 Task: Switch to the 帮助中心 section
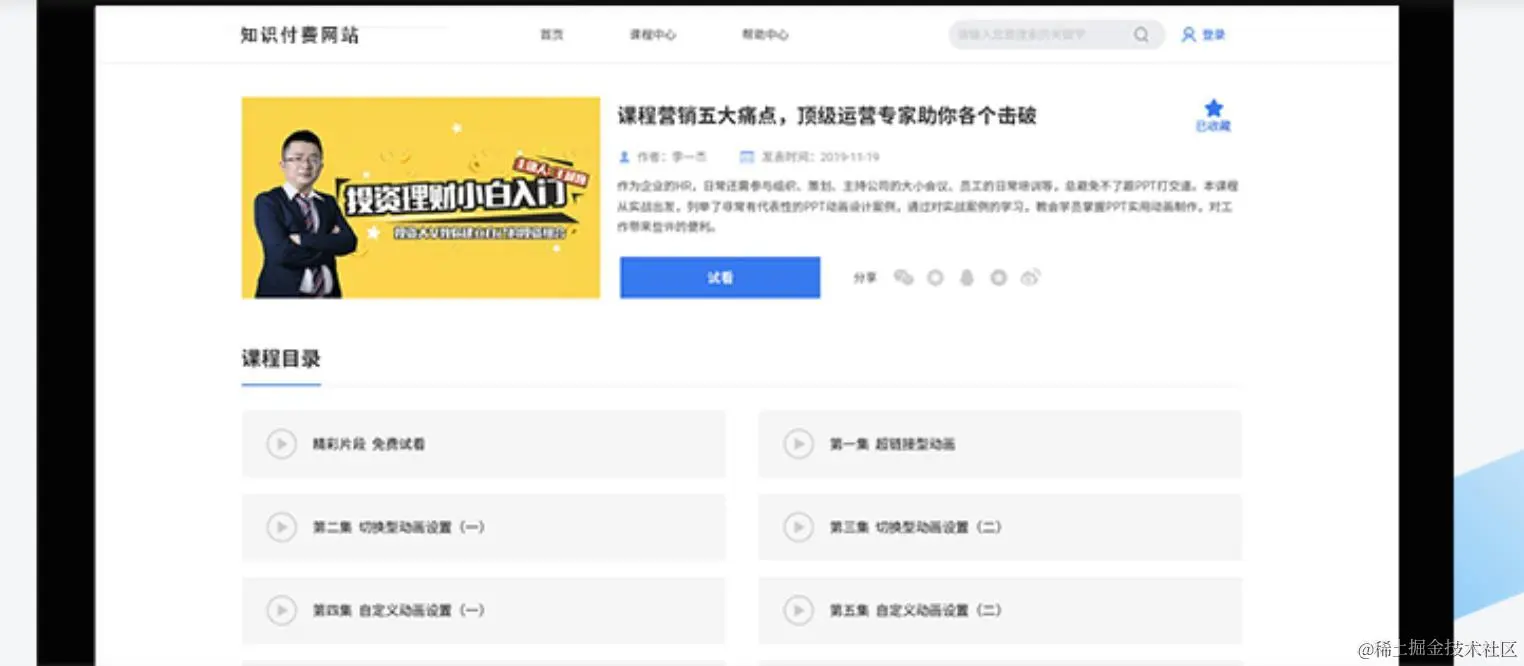(764, 34)
